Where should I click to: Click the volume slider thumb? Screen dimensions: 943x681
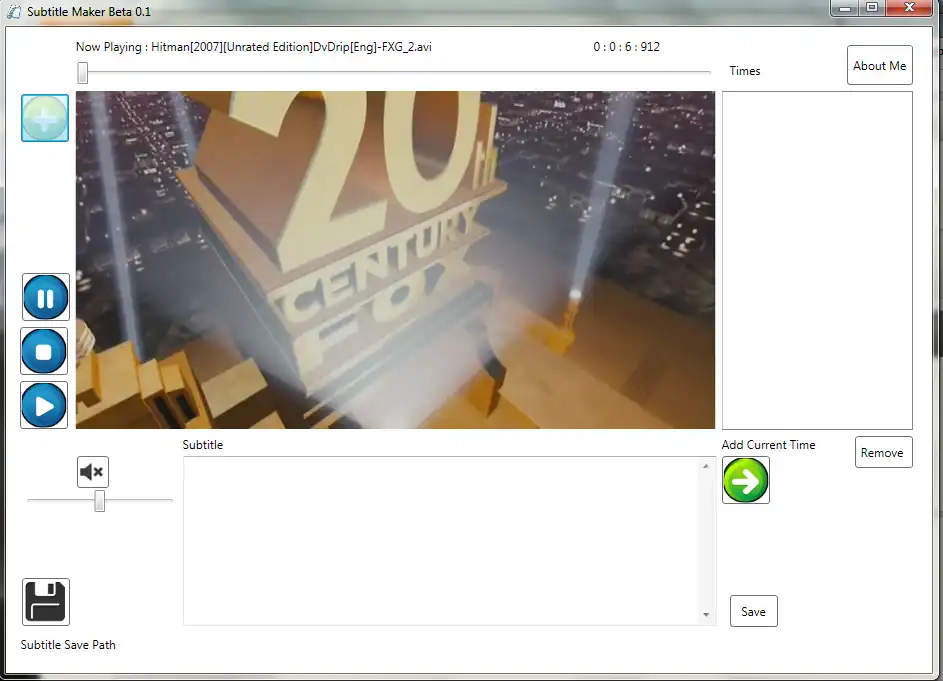pyautogui.click(x=100, y=501)
